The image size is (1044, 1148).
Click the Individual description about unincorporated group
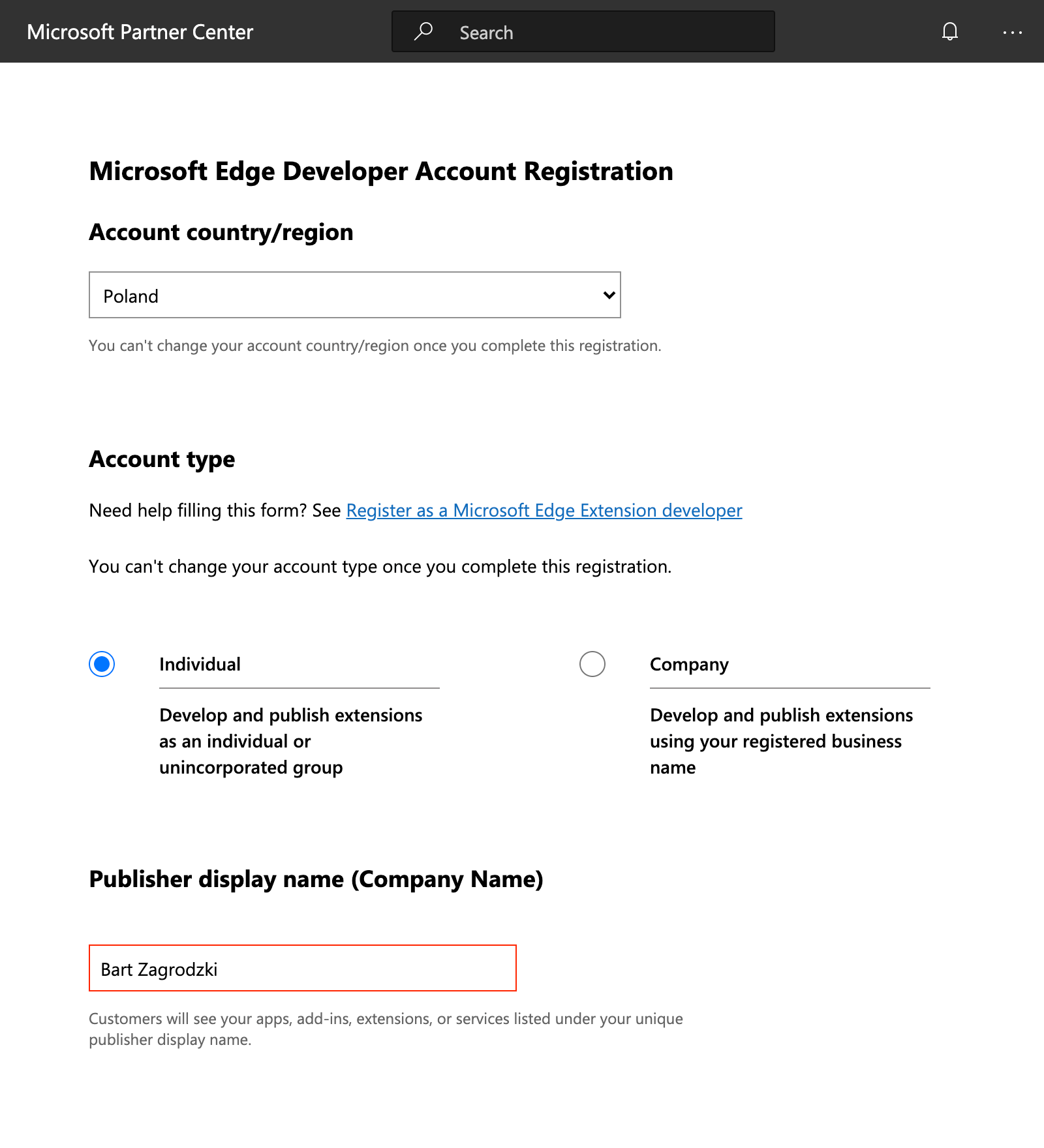click(290, 741)
